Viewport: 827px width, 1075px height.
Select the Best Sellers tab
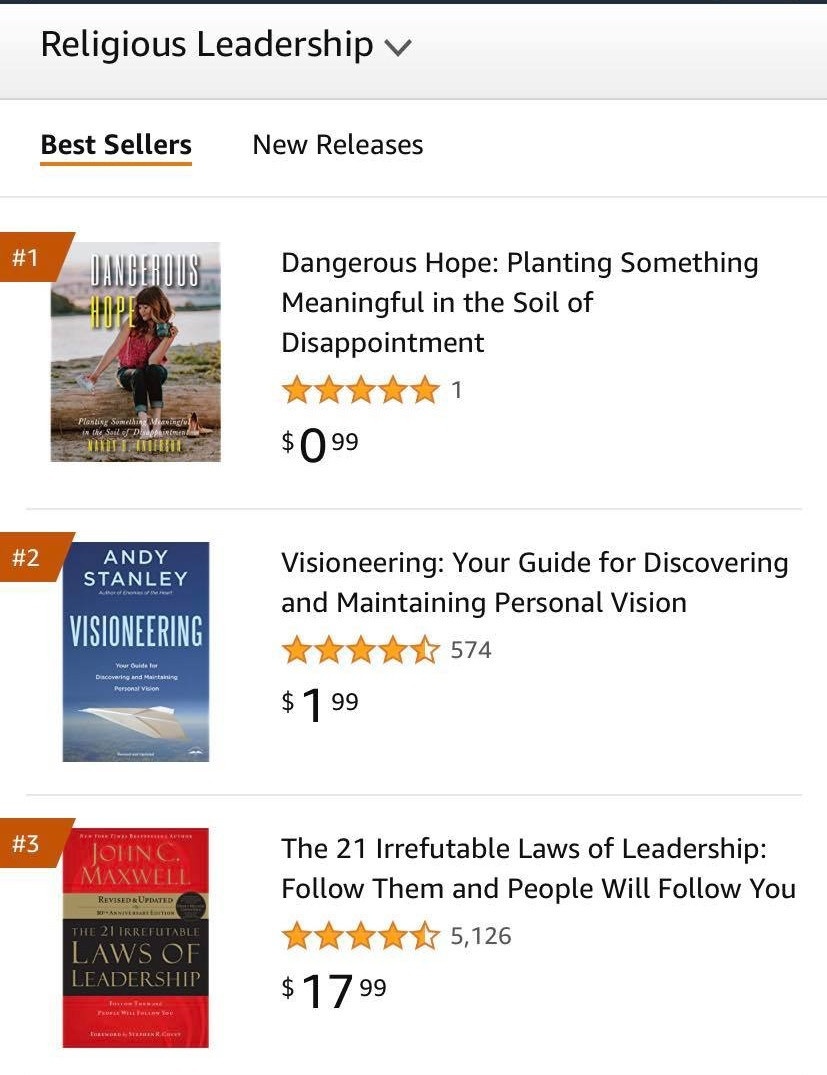(116, 145)
